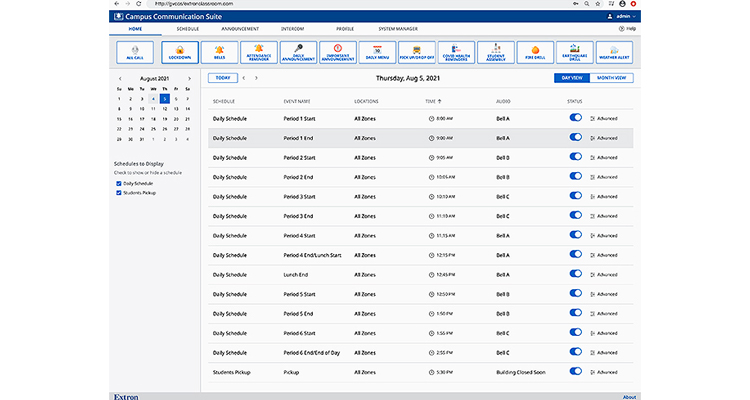Select August 20 in mini calendar
Screen dimensions: 750x400
[x=176, y=119]
